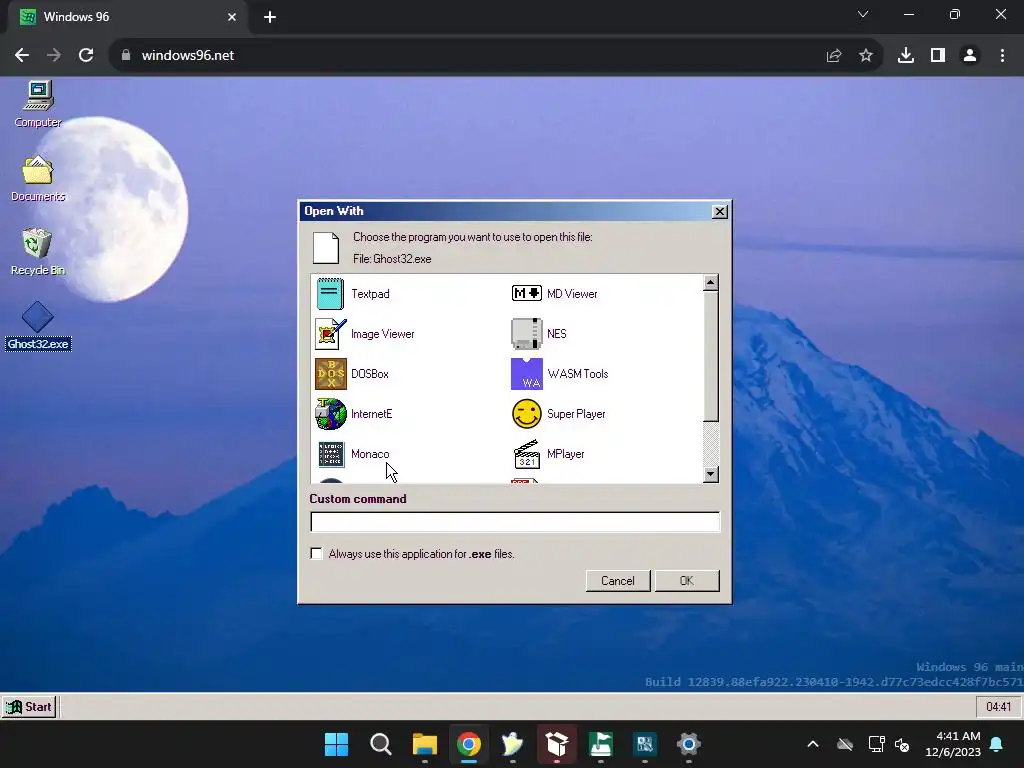Viewport: 1024px width, 768px height.
Task: Click the Windows 96 taskbar clock
Action: [x=998, y=707]
